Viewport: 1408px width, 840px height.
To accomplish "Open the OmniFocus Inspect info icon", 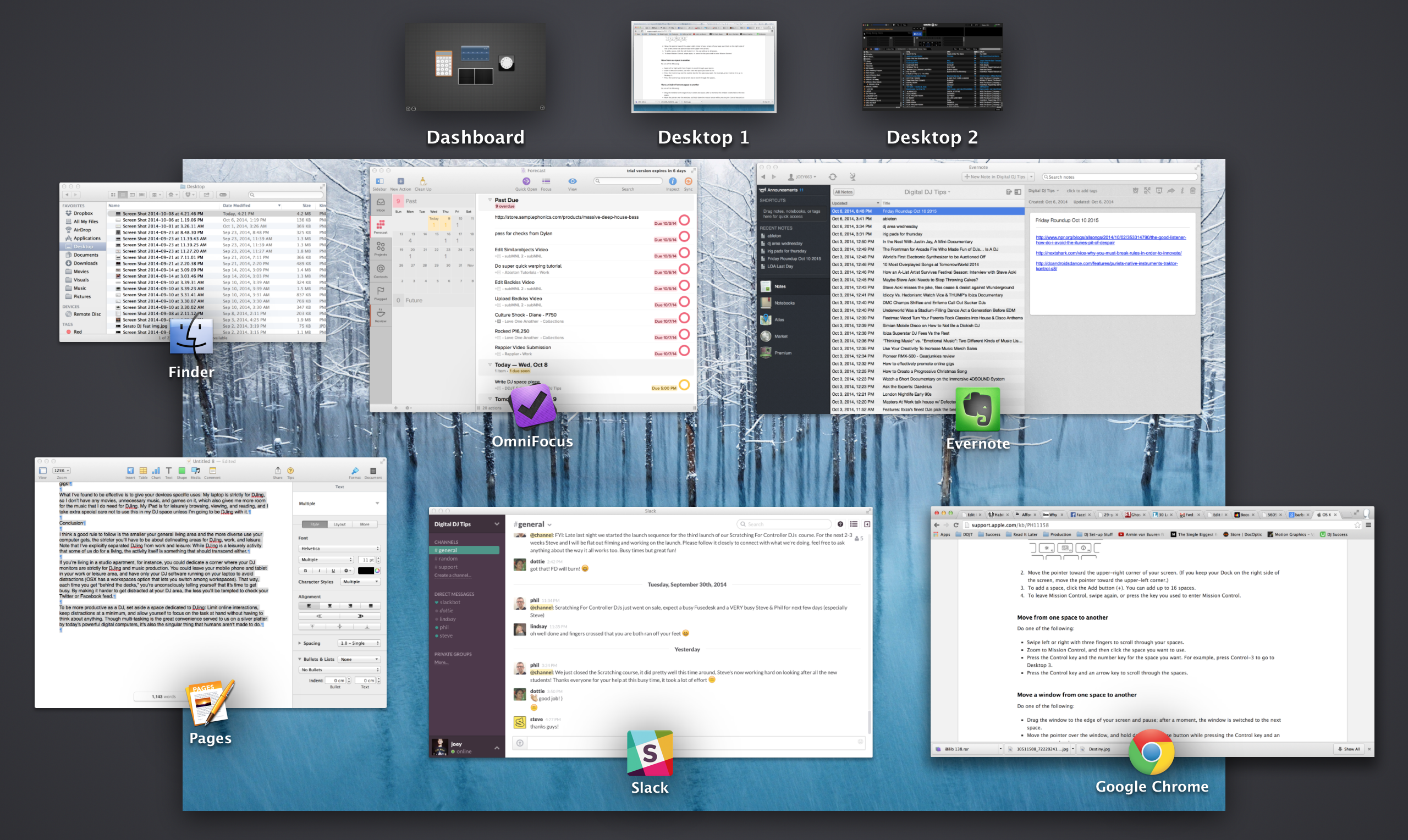I will coord(673,181).
